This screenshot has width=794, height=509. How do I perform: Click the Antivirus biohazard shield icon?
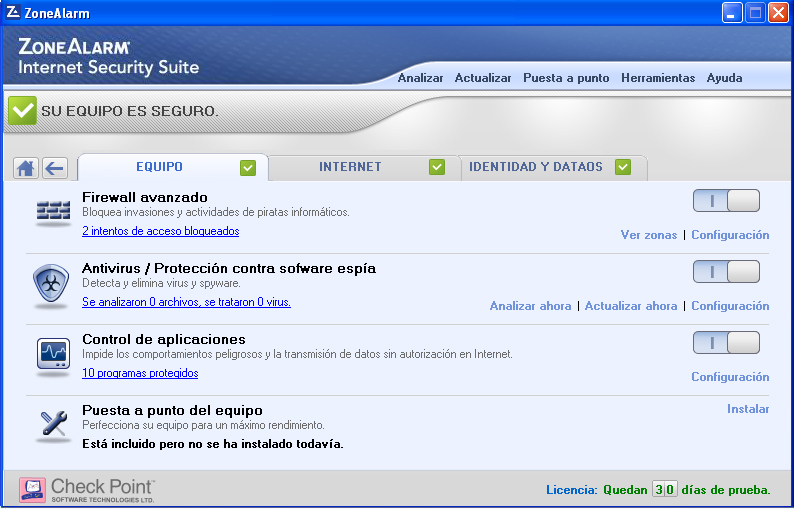click(x=51, y=284)
